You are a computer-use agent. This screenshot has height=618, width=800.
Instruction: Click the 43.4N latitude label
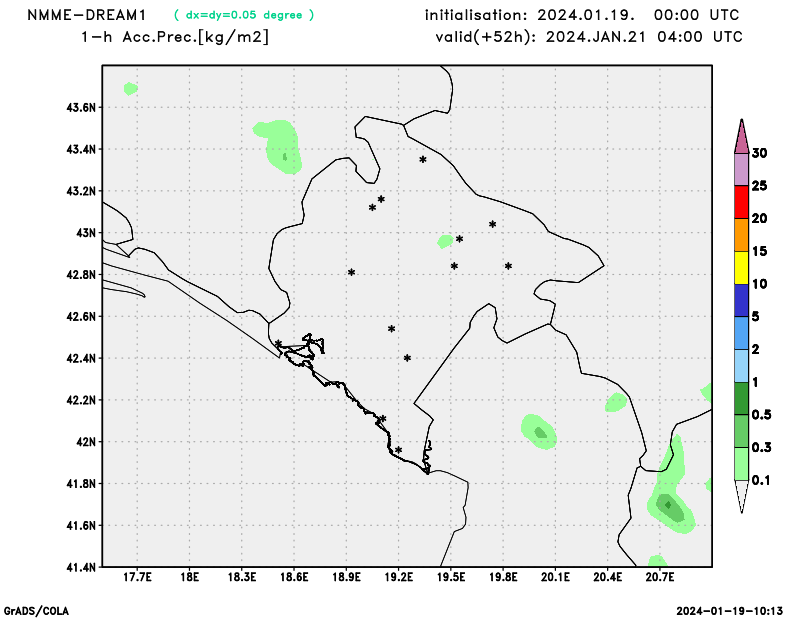coord(81,150)
